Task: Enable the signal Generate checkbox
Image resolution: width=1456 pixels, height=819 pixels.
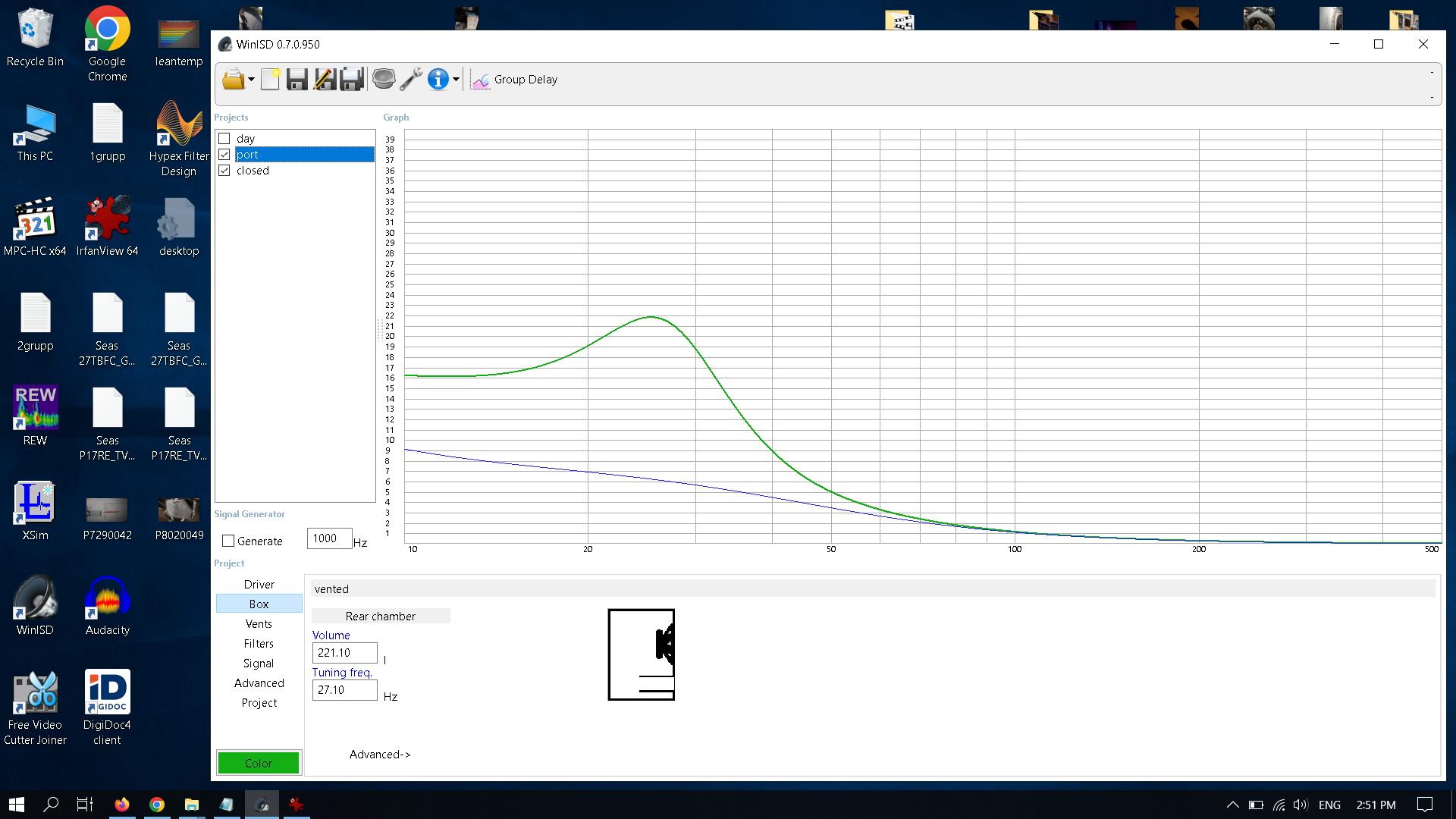Action: (x=228, y=541)
